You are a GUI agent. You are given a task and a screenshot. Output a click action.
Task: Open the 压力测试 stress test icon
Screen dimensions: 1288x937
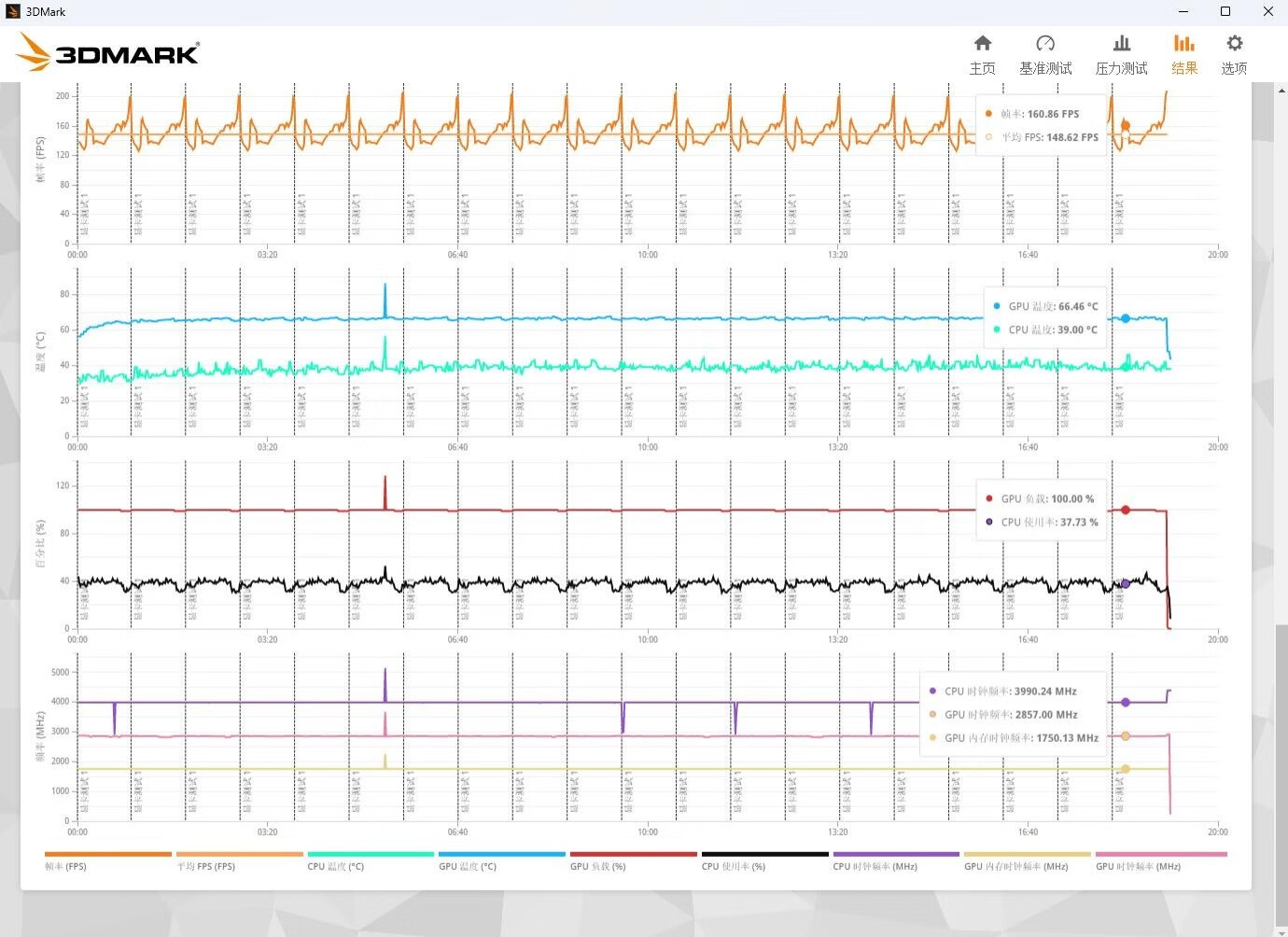[x=1121, y=55]
